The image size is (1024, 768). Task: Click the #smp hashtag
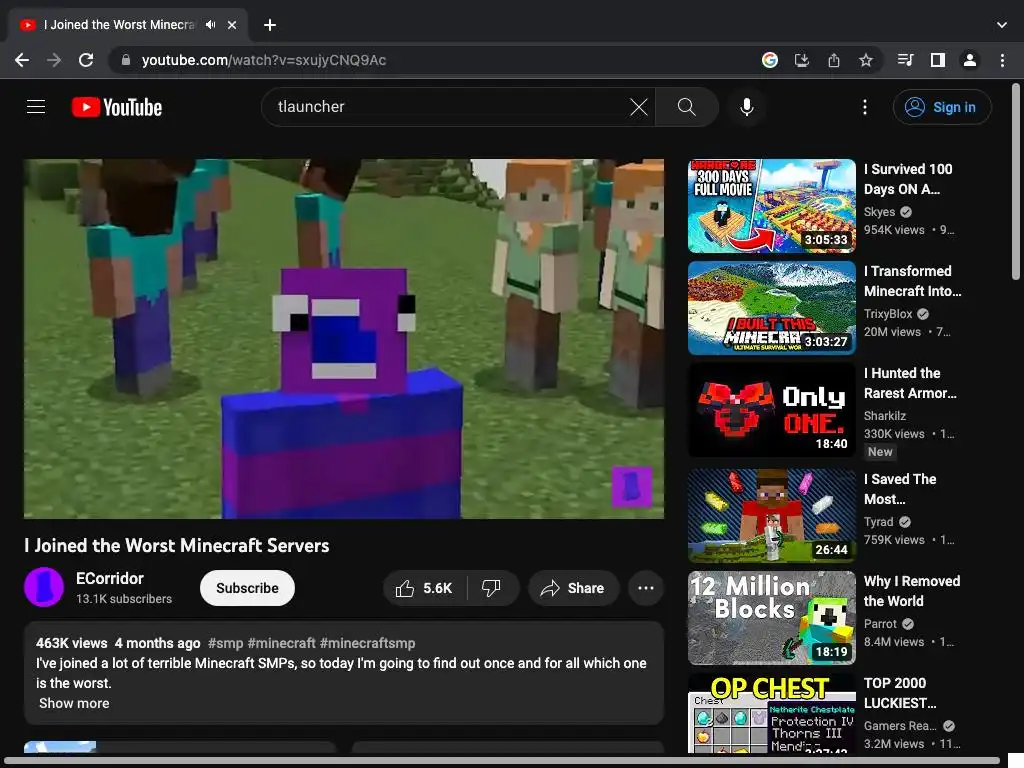tap(225, 643)
